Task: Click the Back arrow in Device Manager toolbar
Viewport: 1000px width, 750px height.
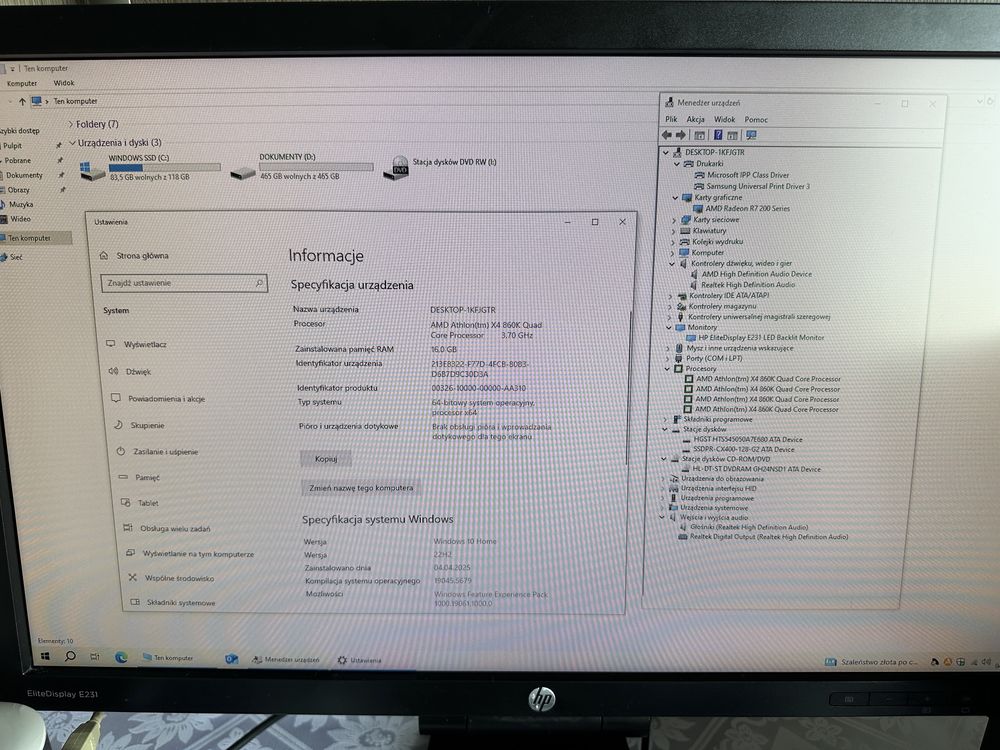Action: (666, 135)
